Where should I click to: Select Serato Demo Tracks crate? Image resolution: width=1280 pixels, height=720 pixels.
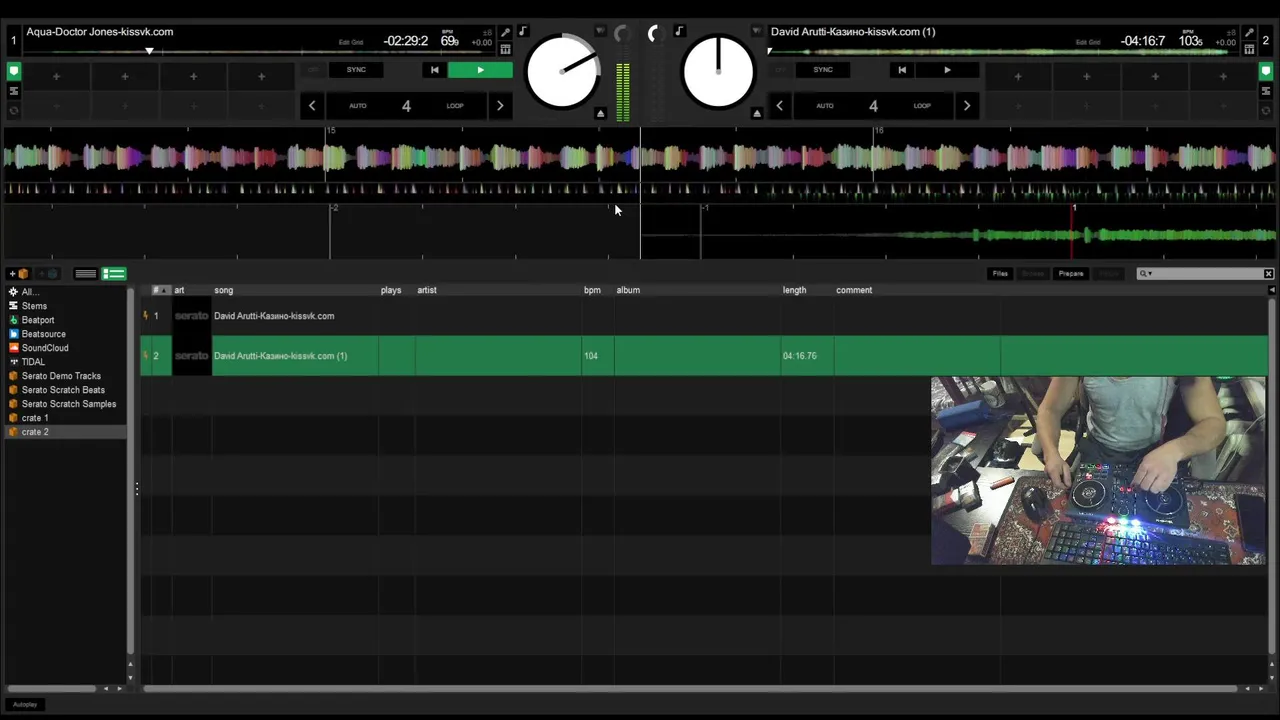(x=61, y=376)
